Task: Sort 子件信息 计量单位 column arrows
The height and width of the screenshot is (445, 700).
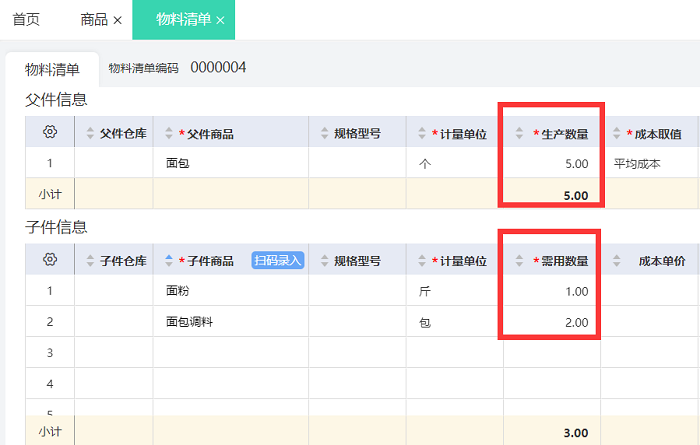Action: tap(422, 260)
